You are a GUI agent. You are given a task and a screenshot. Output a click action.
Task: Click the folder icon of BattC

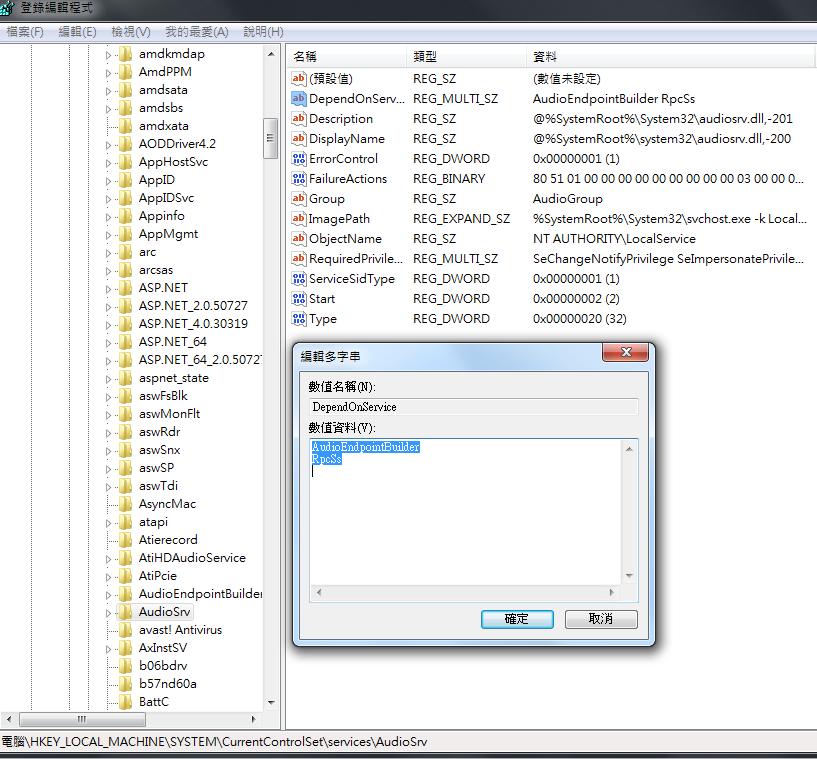pyautogui.click(x=125, y=702)
